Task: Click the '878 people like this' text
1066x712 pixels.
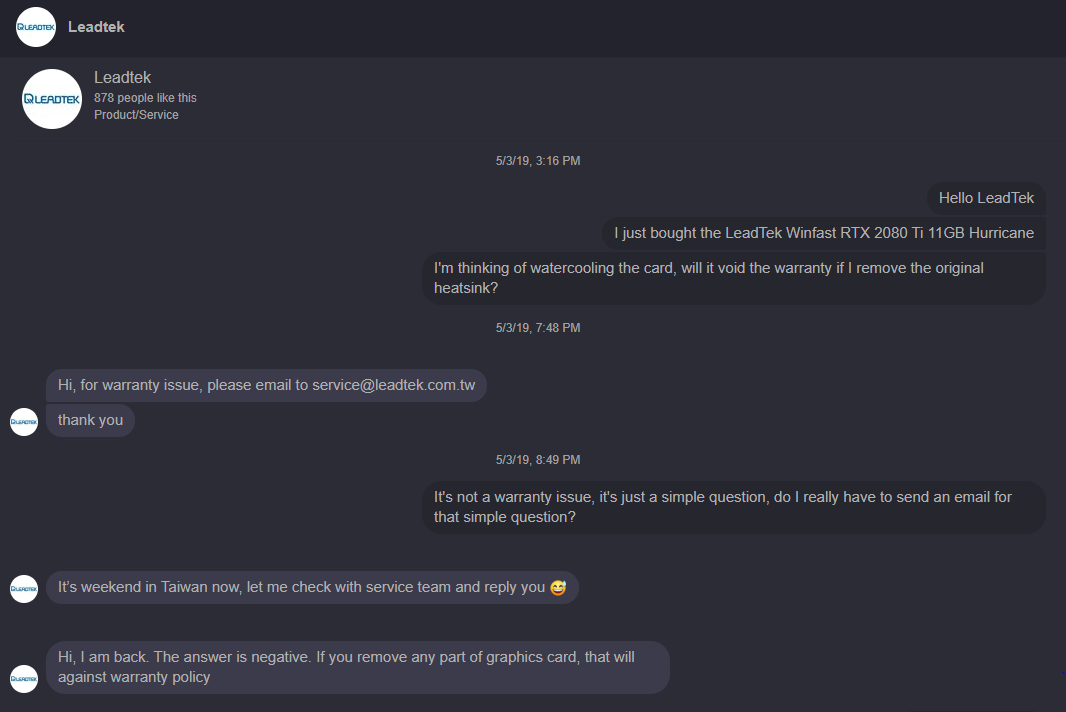Action: [145, 97]
